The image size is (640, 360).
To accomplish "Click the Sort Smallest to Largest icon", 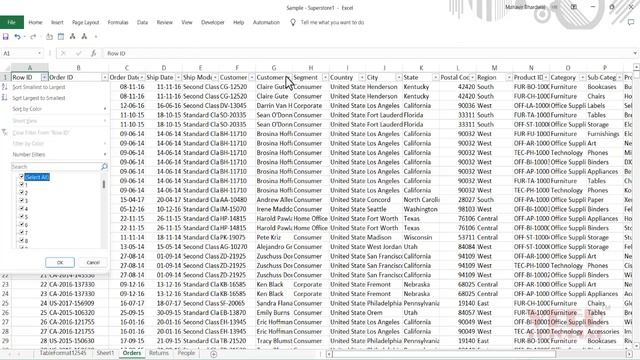I will click(x=5, y=87).
